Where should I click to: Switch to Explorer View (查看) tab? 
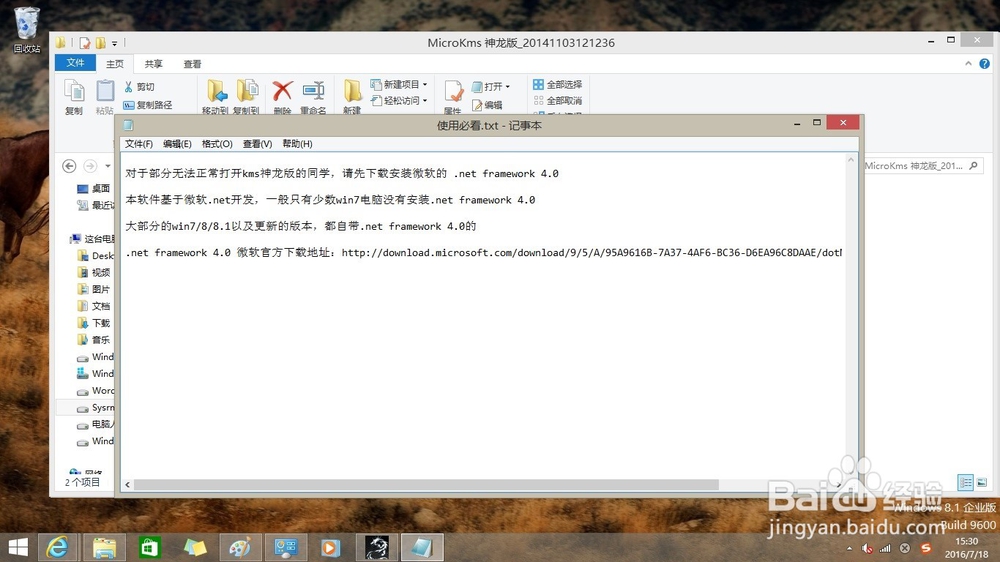[x=193, y=64]
